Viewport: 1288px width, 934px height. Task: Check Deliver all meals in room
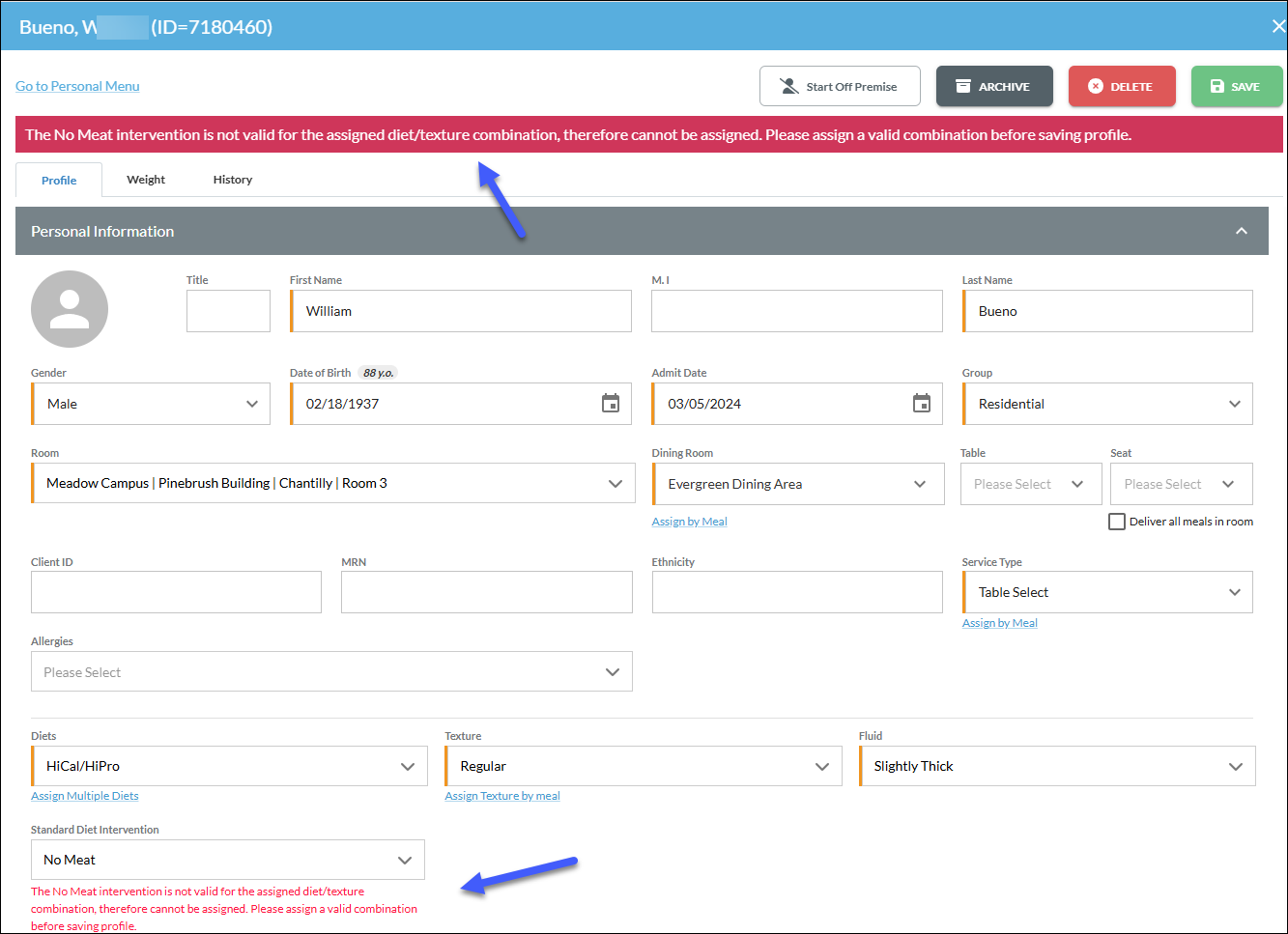point(1117,522)
